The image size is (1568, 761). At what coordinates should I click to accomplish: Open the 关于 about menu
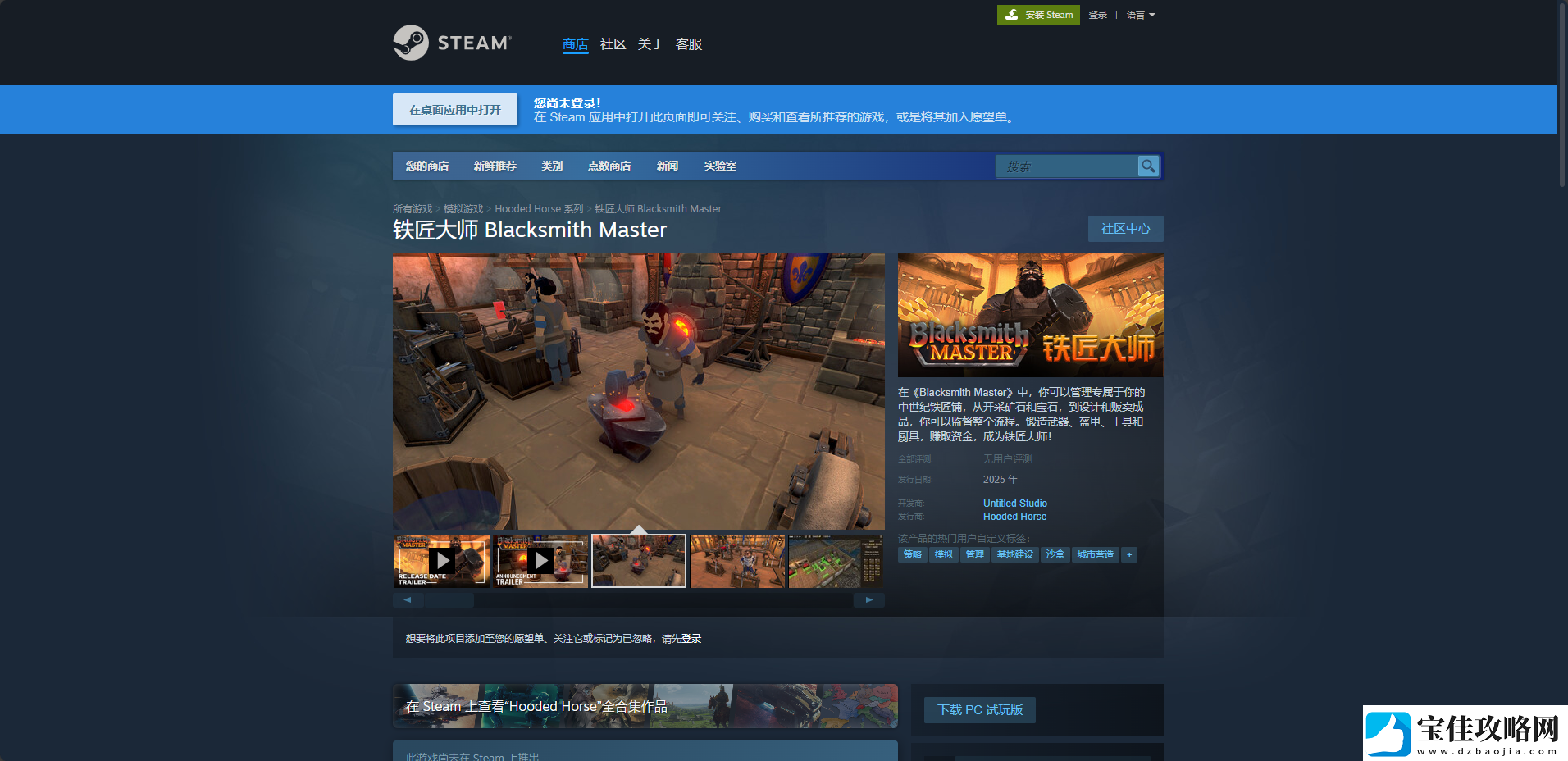(650, 44)
